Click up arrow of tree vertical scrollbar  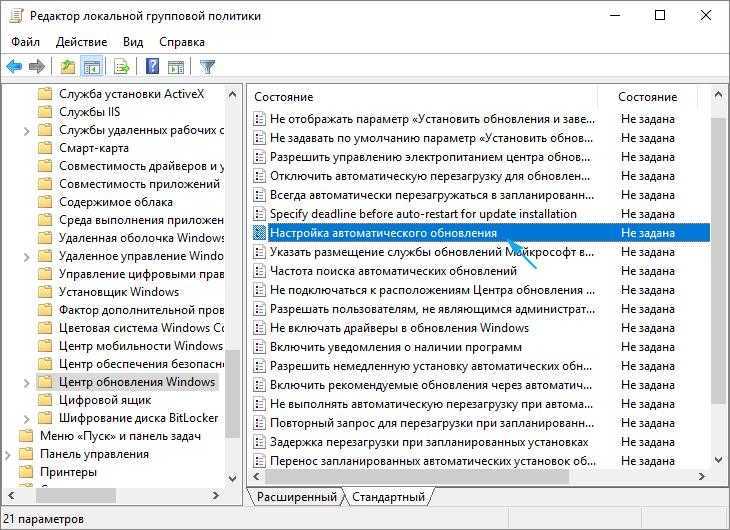(232, 95)
